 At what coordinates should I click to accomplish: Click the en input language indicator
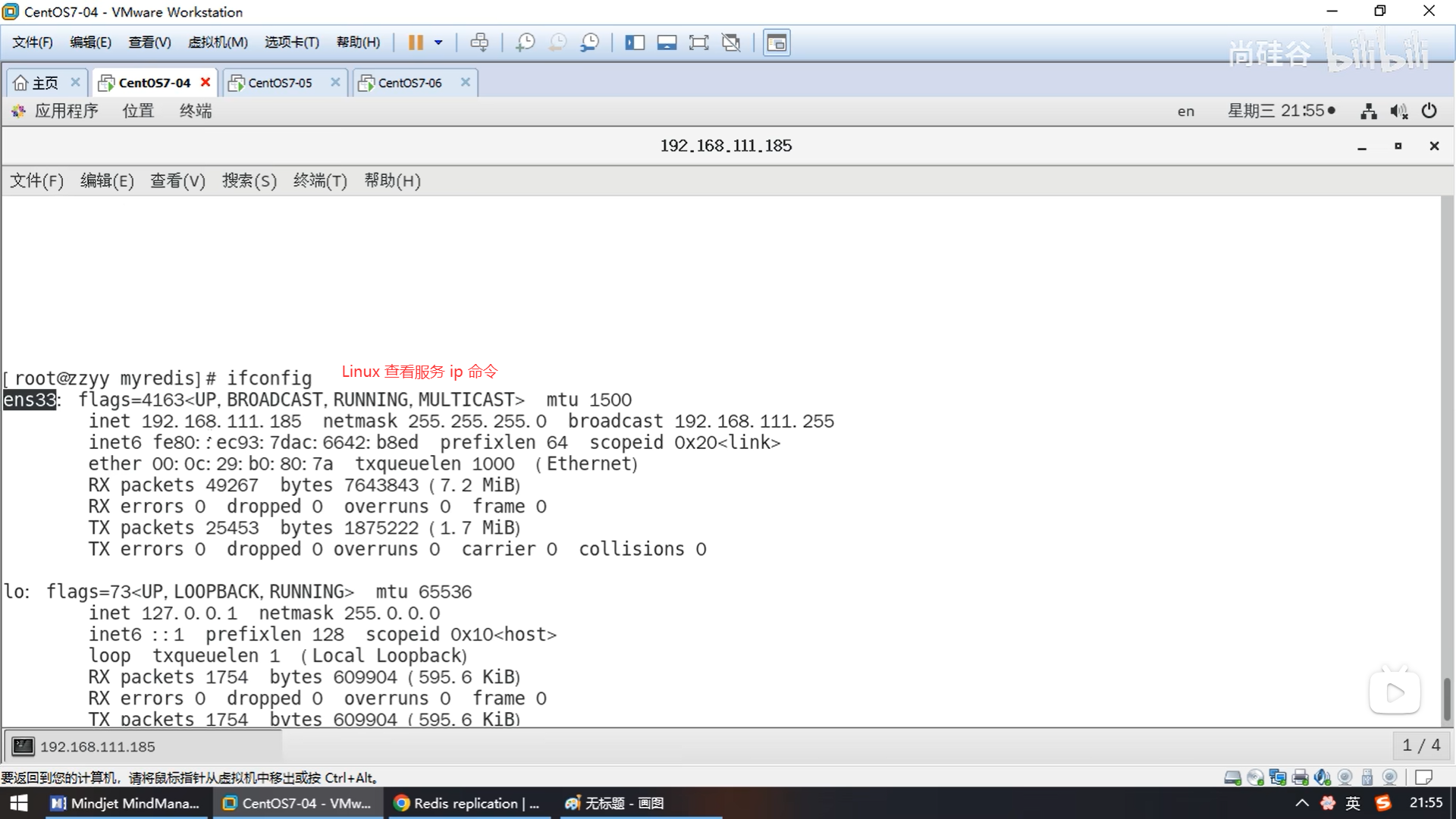1185,111
